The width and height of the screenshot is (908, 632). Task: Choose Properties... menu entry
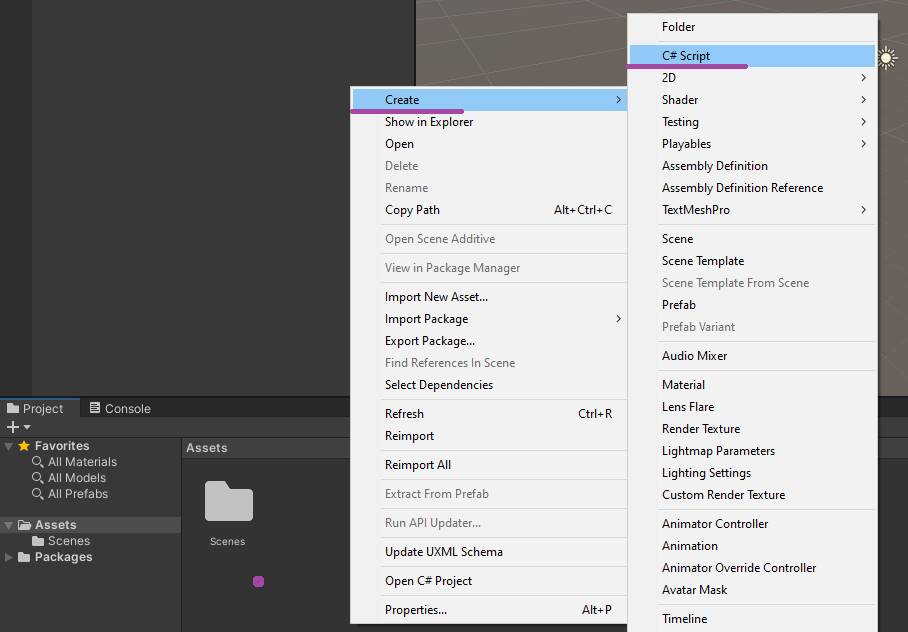pyautogui.click(x=489, y=609)
